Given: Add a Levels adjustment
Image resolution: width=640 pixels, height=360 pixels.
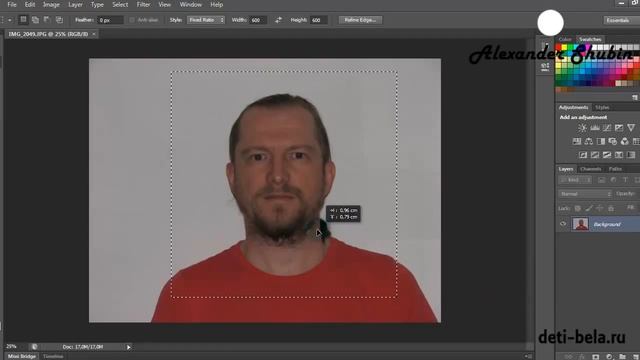Looking at the screenshot, I should point(595,128).
